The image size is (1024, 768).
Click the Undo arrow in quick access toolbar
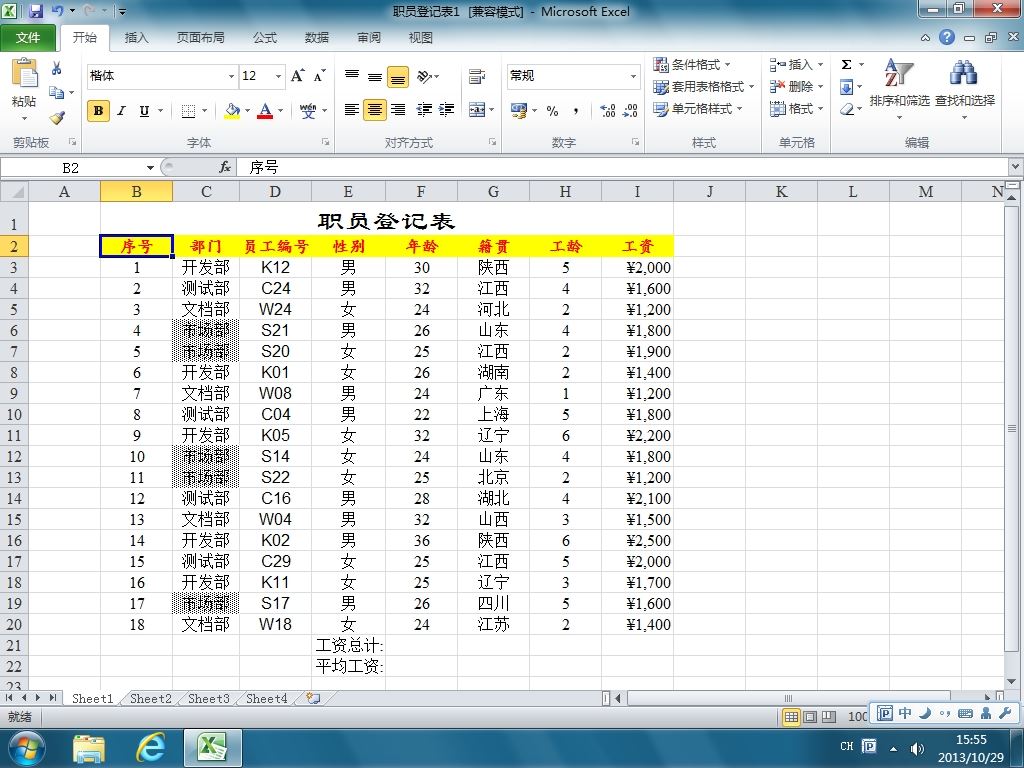click(x=57, y=11)
